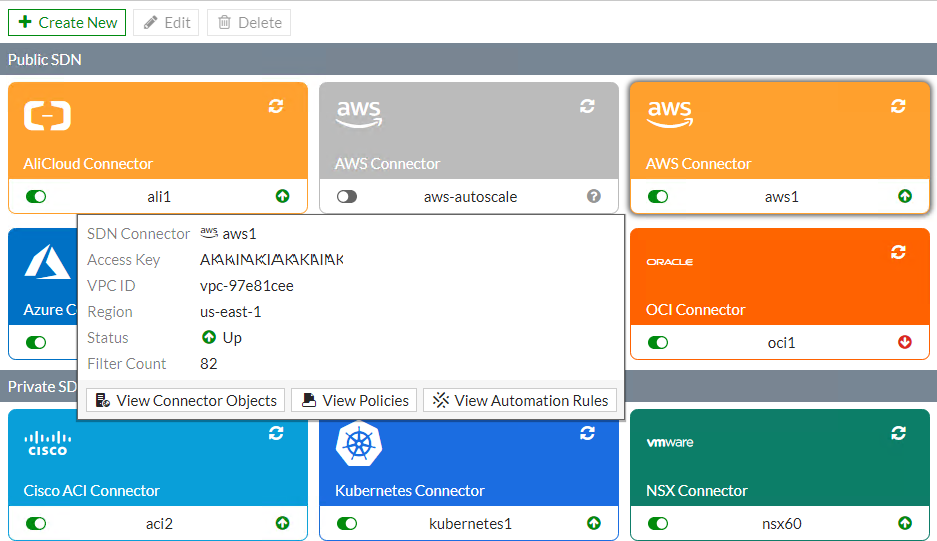Click refresh icon on gray AWS Connector
Viewport: 937px width, 541px height.
pyautogui.click(x=587, y=106)
